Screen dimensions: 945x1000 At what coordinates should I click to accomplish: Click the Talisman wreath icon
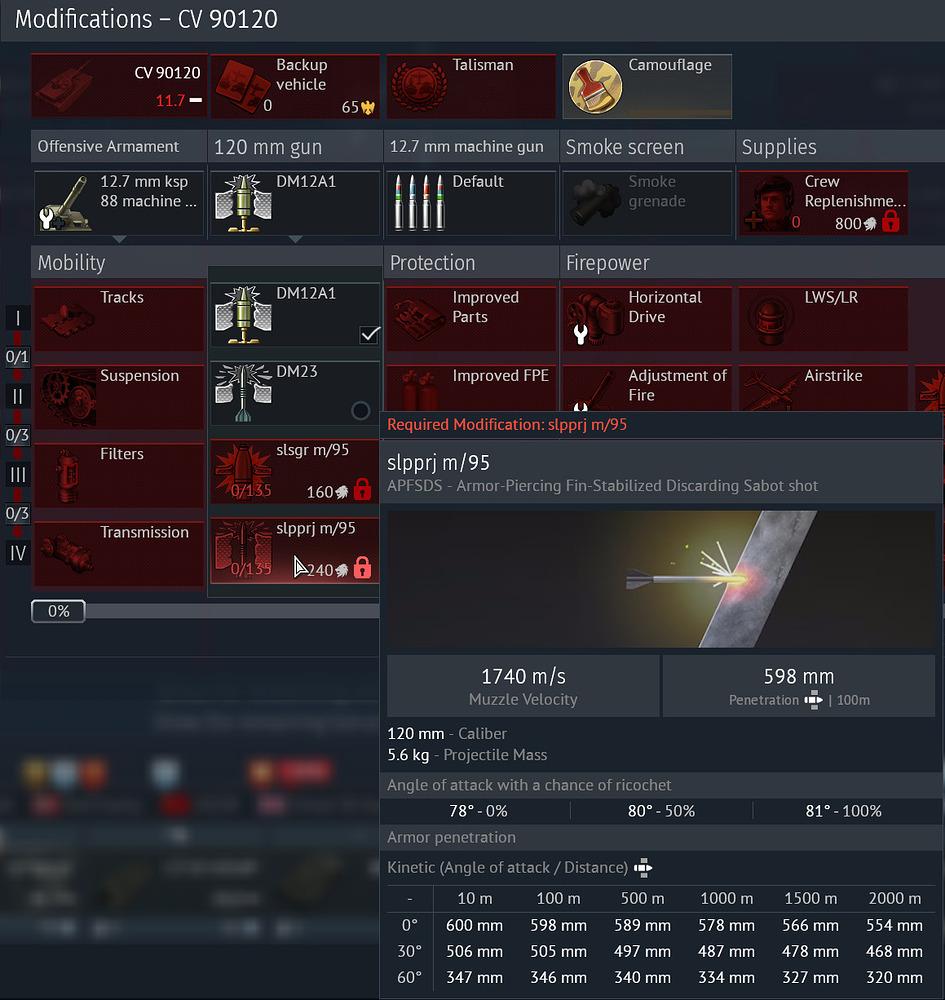click(418, 86)
